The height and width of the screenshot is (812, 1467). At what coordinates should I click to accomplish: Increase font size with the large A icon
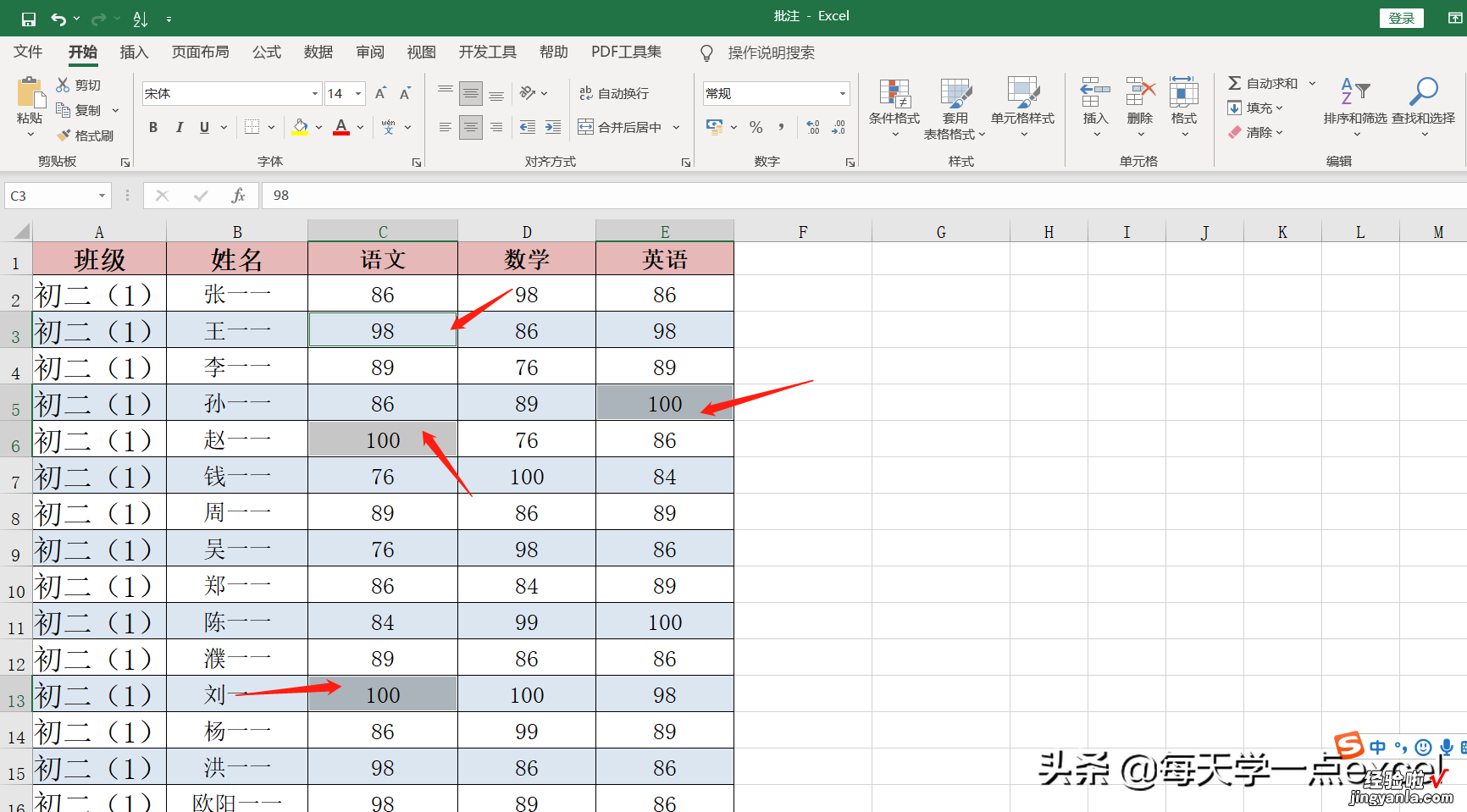pos(380,93)
